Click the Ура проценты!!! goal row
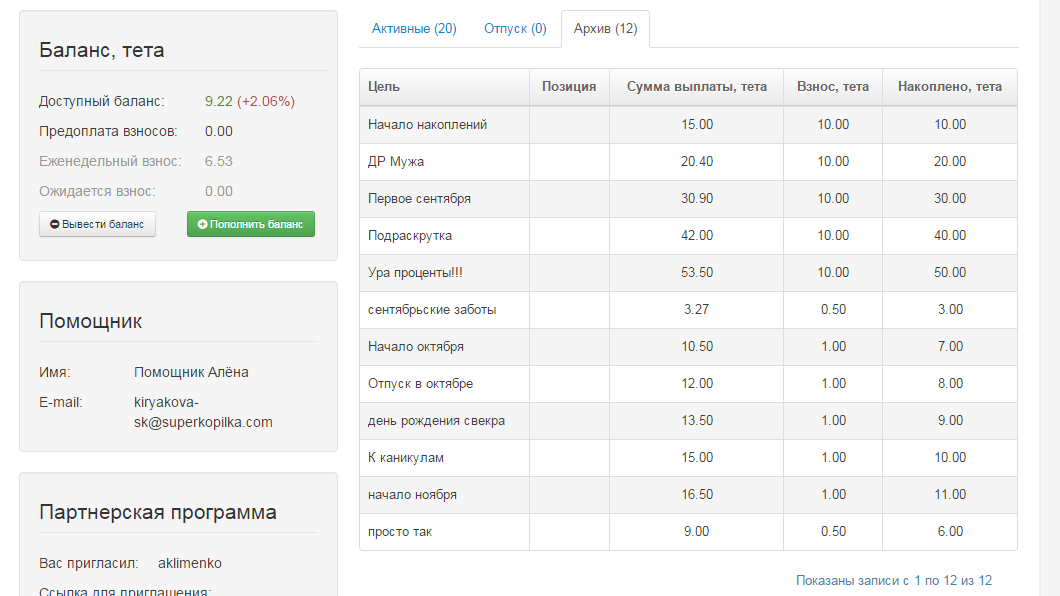 click(414, 273)
